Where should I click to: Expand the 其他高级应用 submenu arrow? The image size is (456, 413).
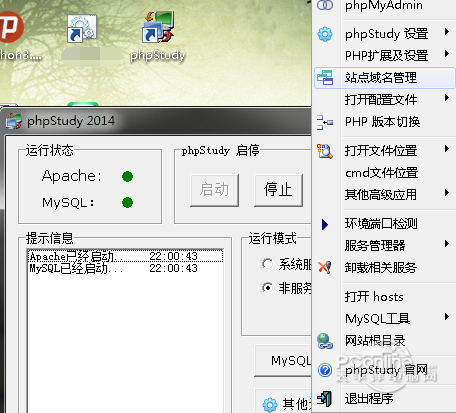(x=447, y=193)
